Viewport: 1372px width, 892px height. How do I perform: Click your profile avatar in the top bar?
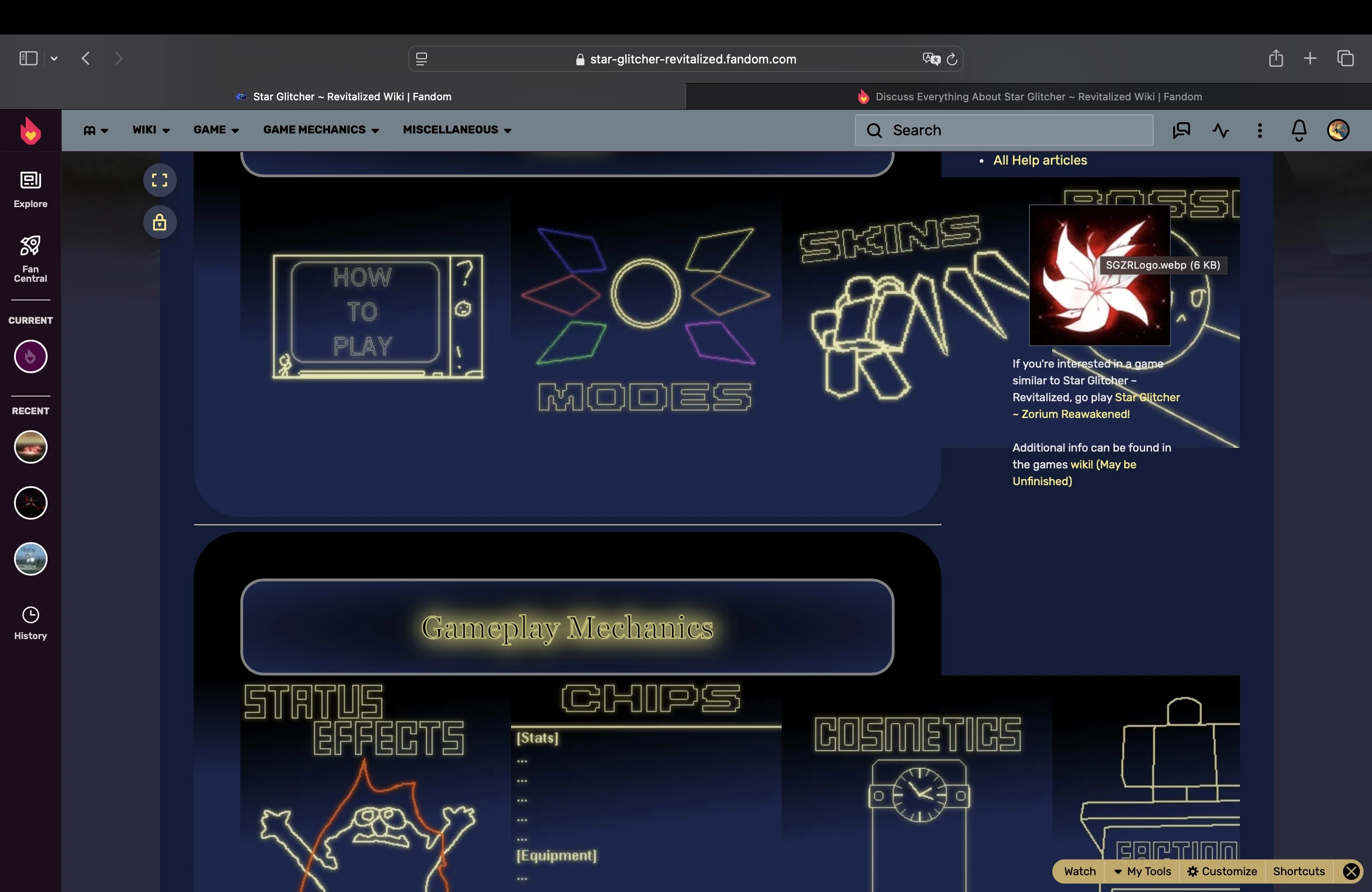(1338, 130)
